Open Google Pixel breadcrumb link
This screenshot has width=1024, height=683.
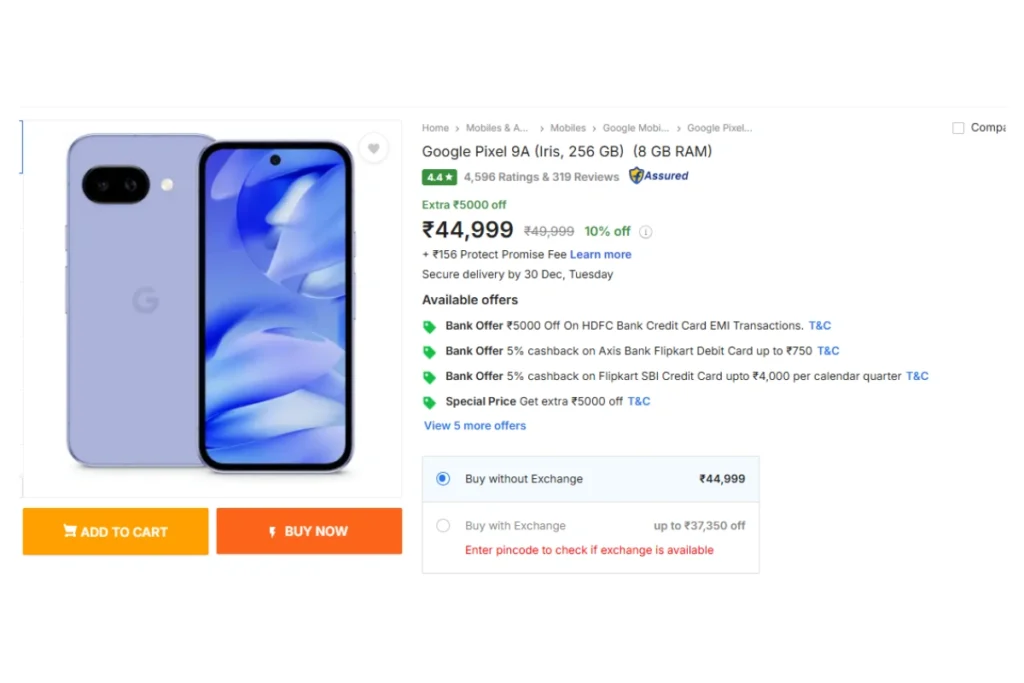(719, 128)
